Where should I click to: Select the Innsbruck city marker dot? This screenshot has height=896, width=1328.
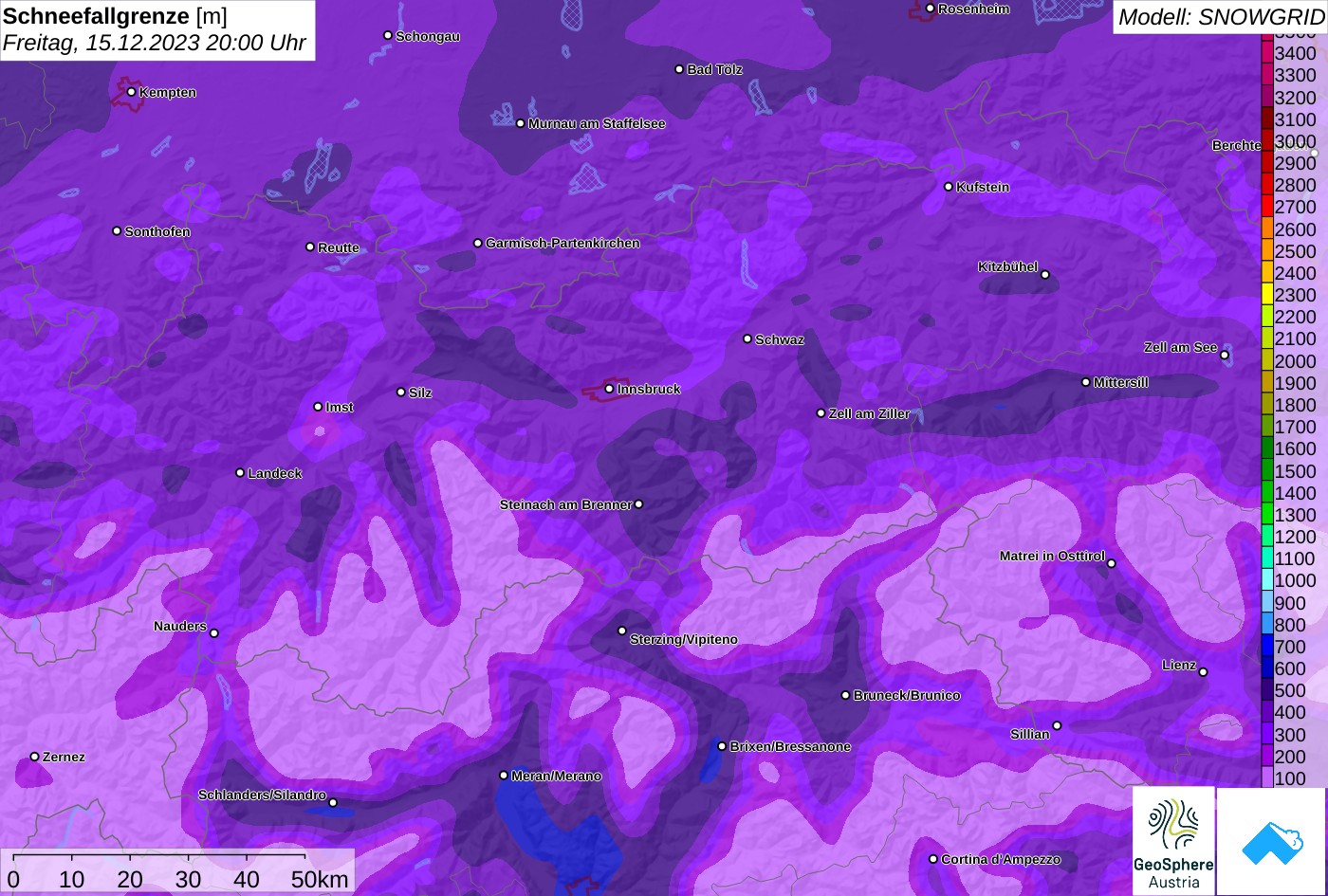click(x=609, y=389)
